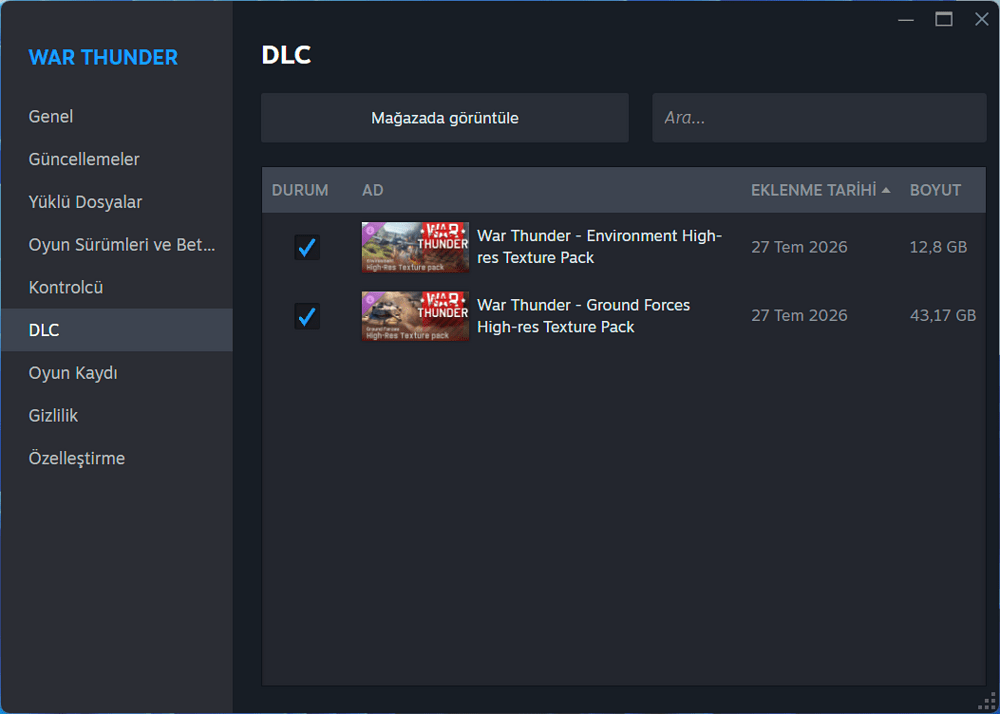
Task: Open the Ground Forces Texture Pack thumbnail
Action: click(x=415, y=316)
